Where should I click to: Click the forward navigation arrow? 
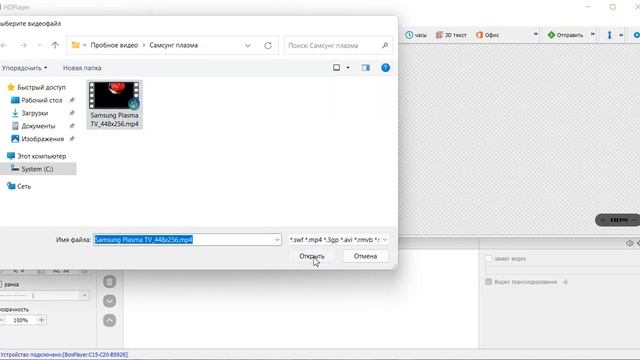(23, 45)
